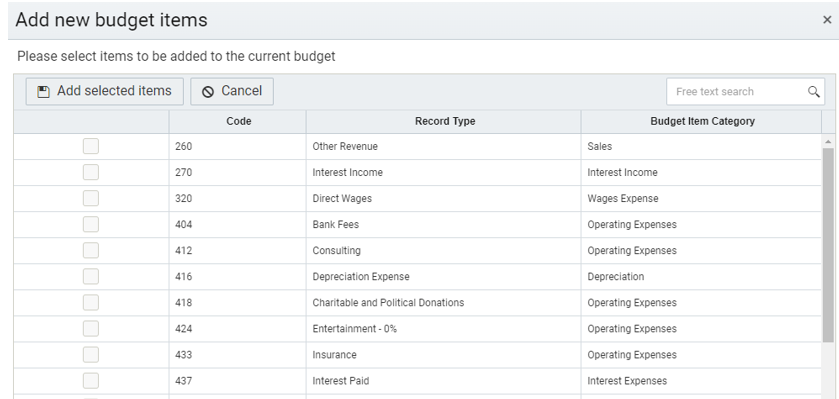Click the cancel circle icon
This screenshot has height=399, width=839.
point(208,91)
